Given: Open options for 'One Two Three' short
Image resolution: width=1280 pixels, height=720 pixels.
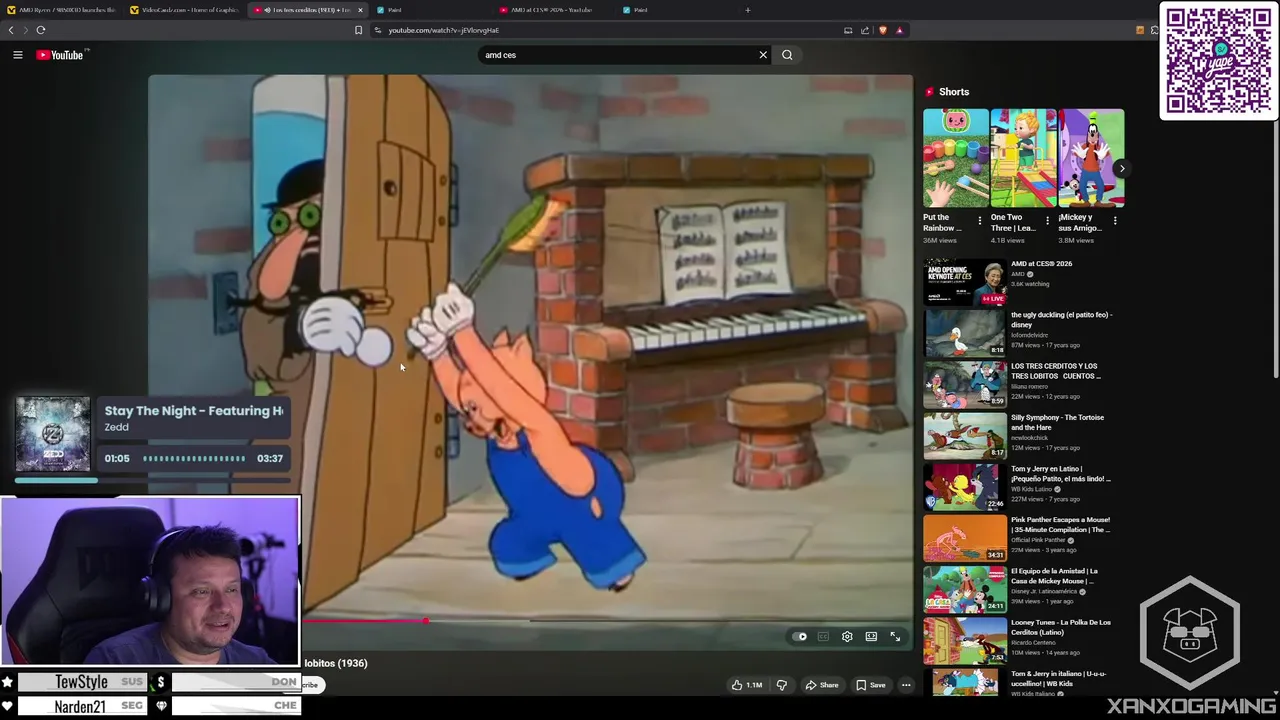Looking at the screenshot, I should (1048, 221).
